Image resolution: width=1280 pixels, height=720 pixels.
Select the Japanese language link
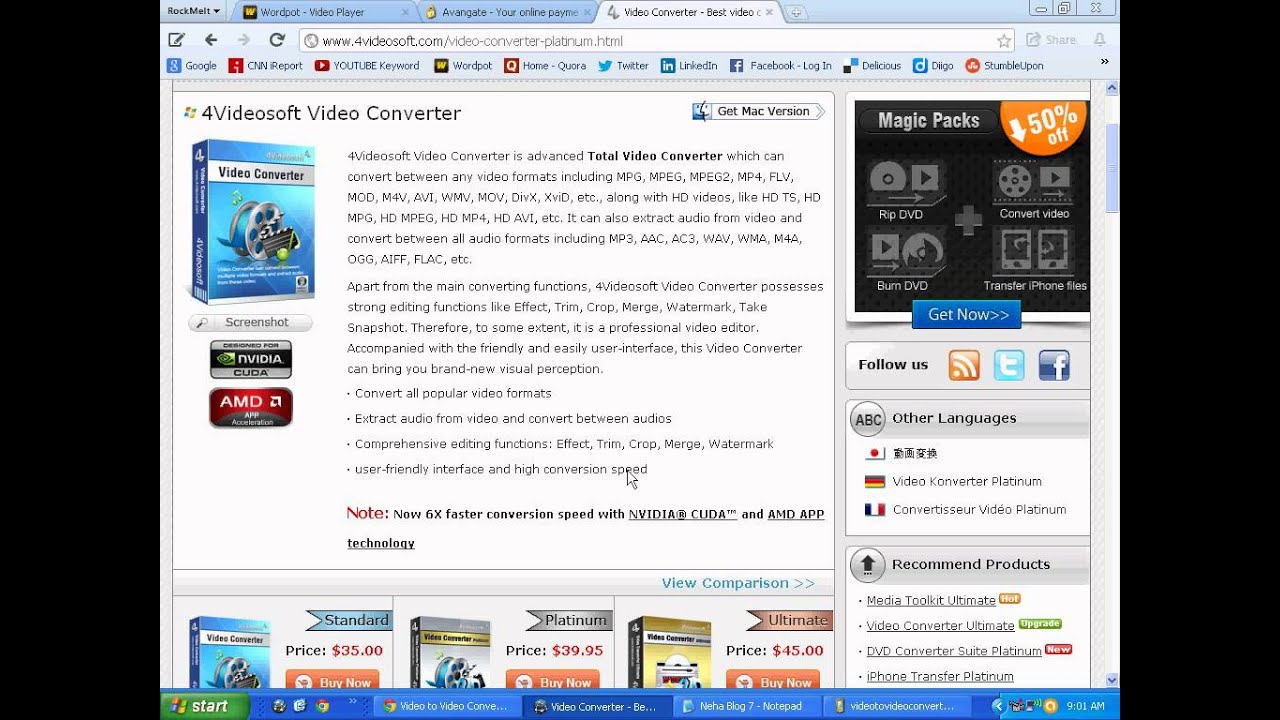(915, 453)
